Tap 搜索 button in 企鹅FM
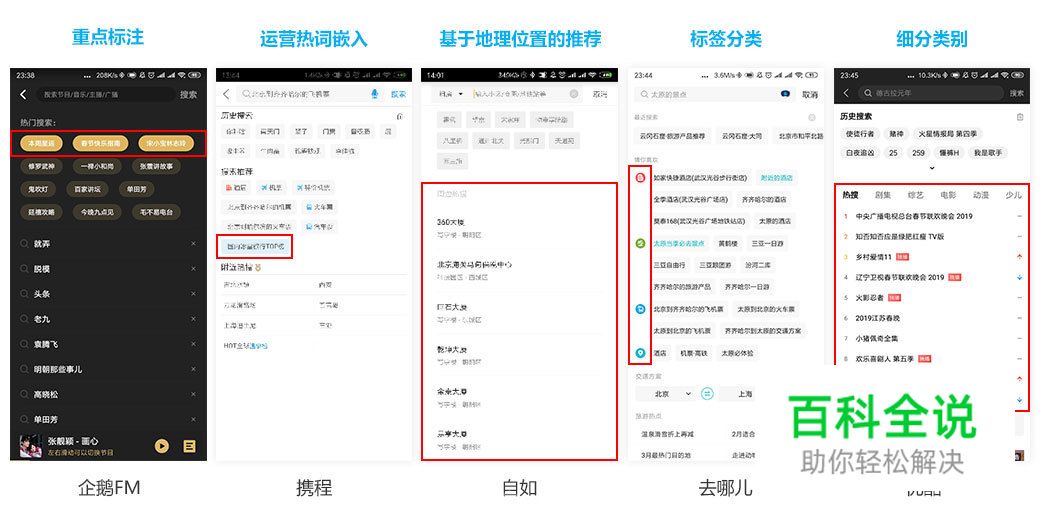Viewport: 1040px width, 516px height. (188, 95)
